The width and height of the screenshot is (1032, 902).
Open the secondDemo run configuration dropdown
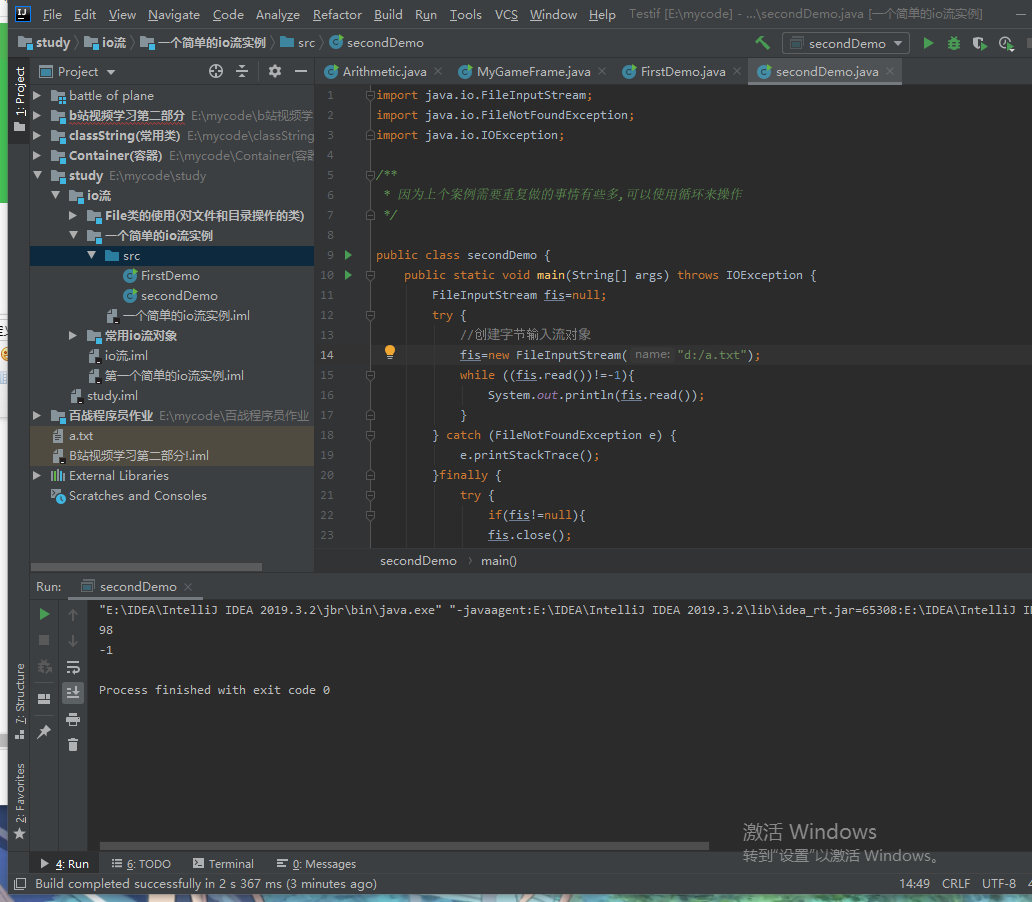click(846, 43)
